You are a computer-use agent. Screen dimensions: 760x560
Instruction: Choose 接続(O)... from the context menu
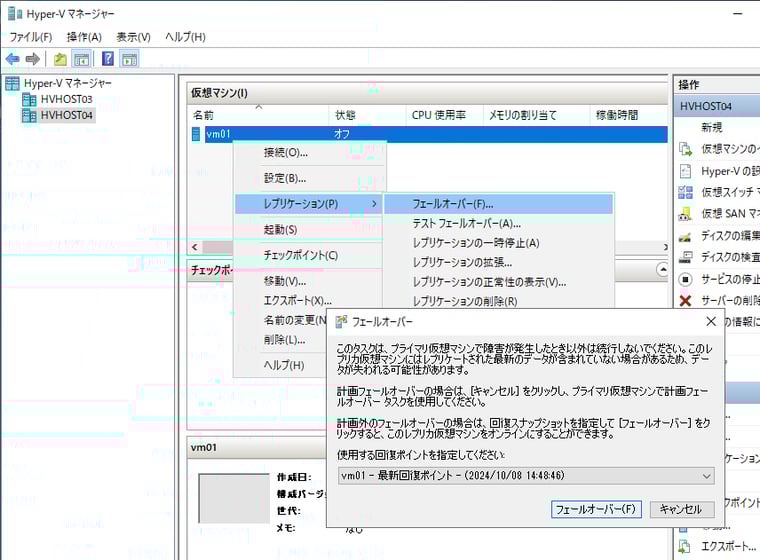tap(309, 153)
